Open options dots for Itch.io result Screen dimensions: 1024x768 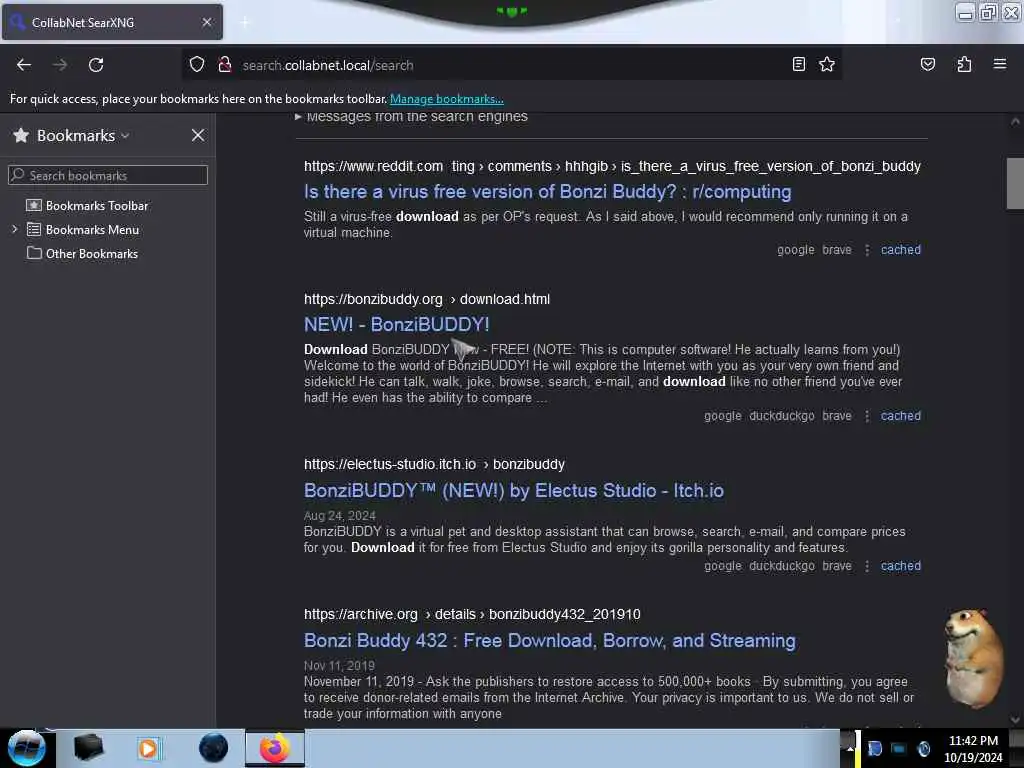867,566
